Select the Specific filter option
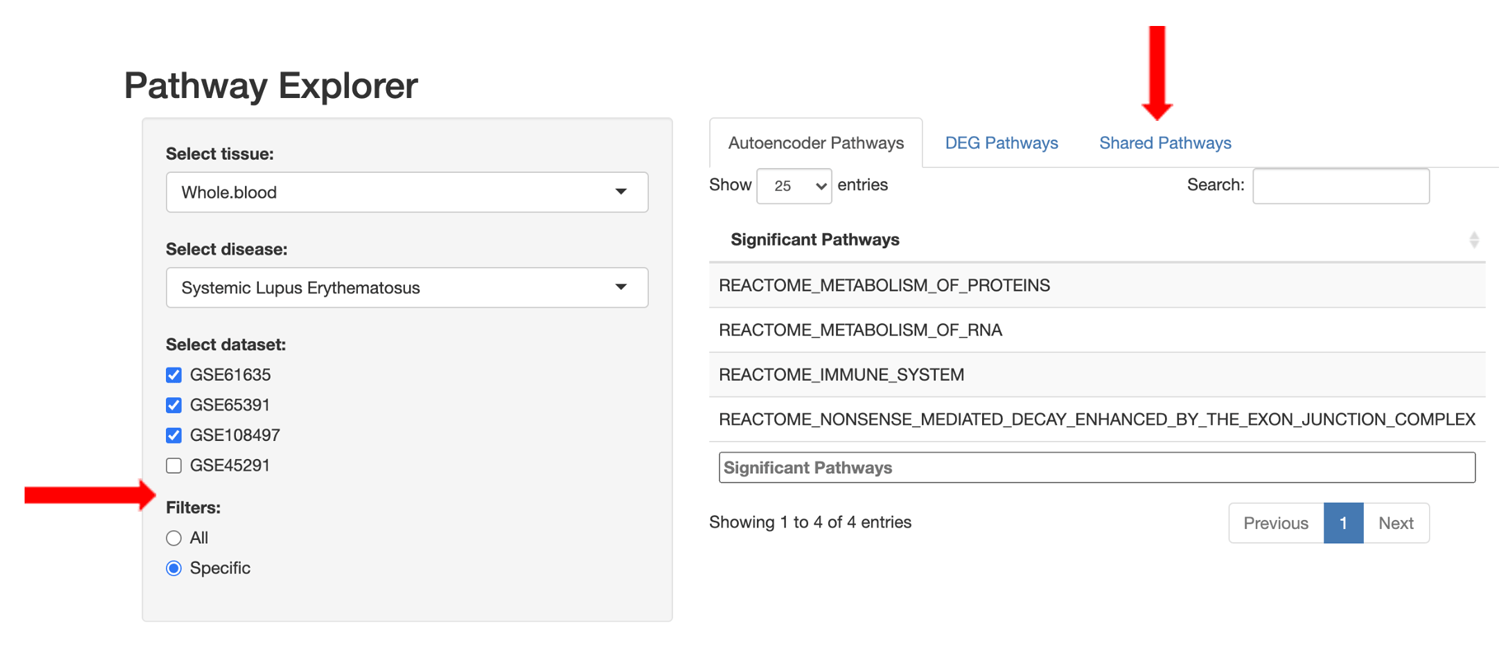Image resolution: width=1500 pixels, height=654 pixels. (x=173, y=568)
